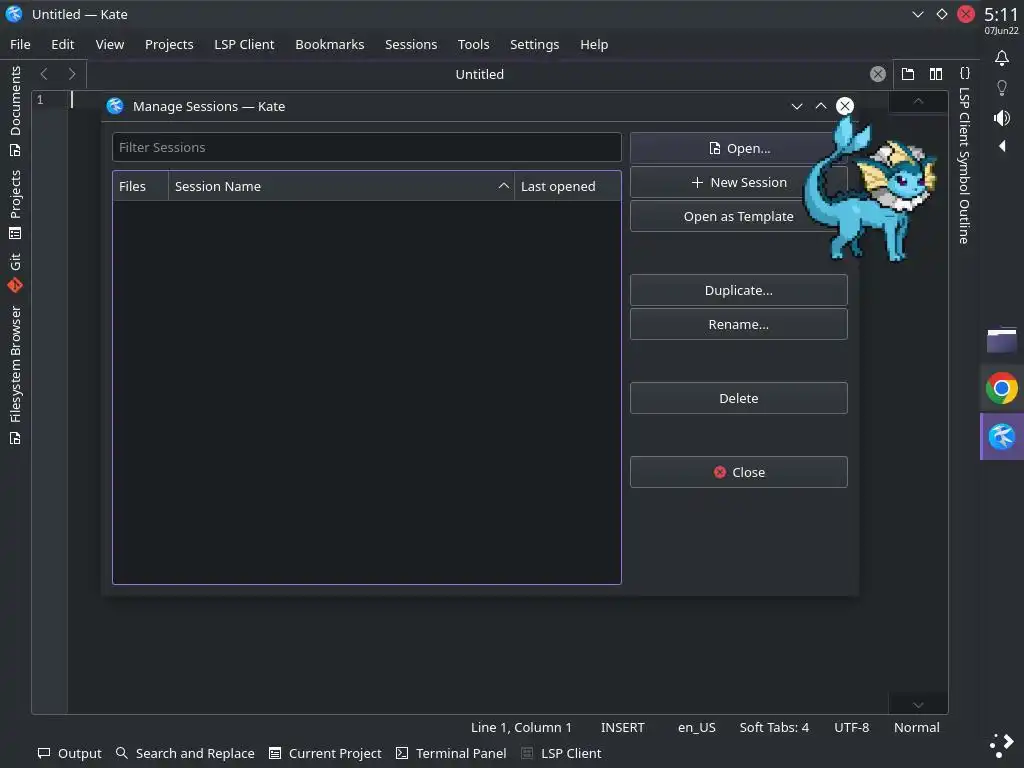1024x768 pixels.
Task: Open the Tools menu
Action: click(473, 44)
